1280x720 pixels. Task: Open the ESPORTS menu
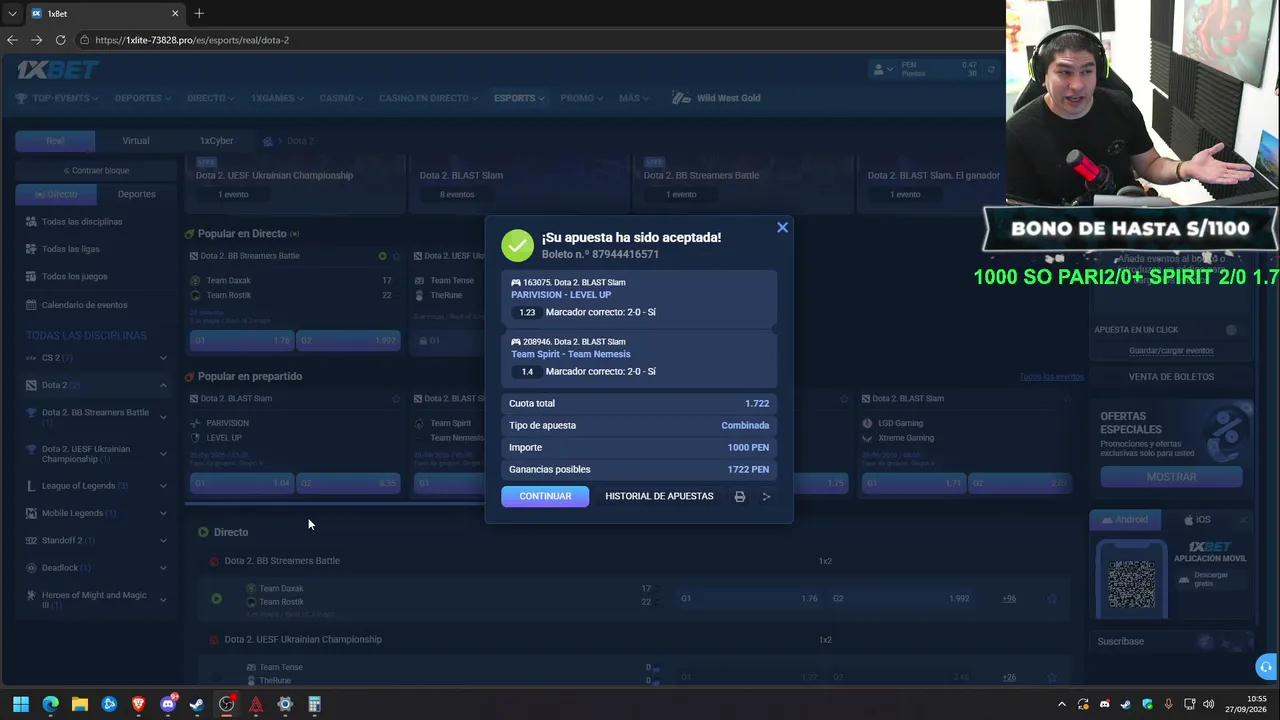tap(519, 98)
